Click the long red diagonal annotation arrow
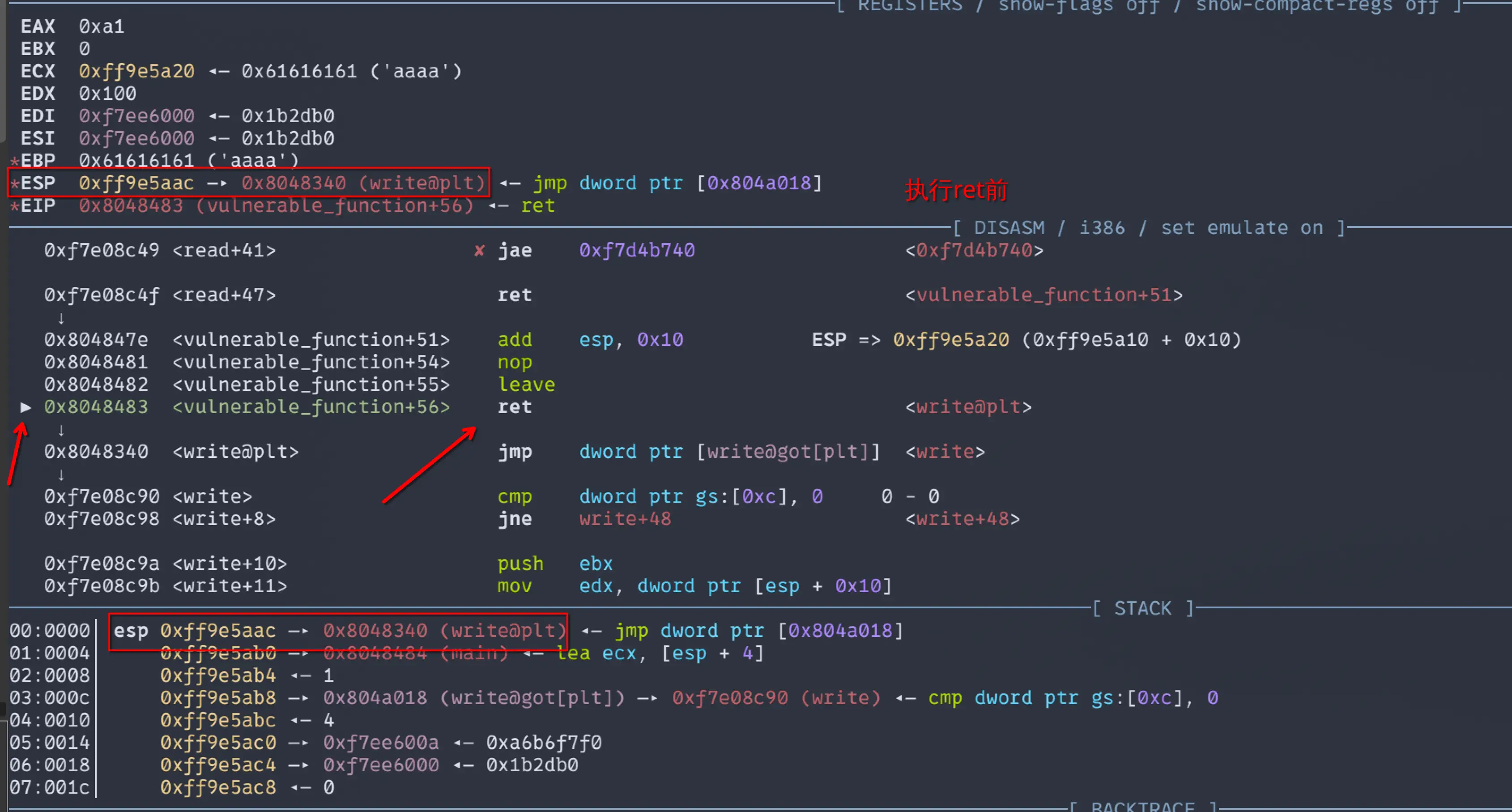This screenshot has height=812, width=1512. [429, 465]
